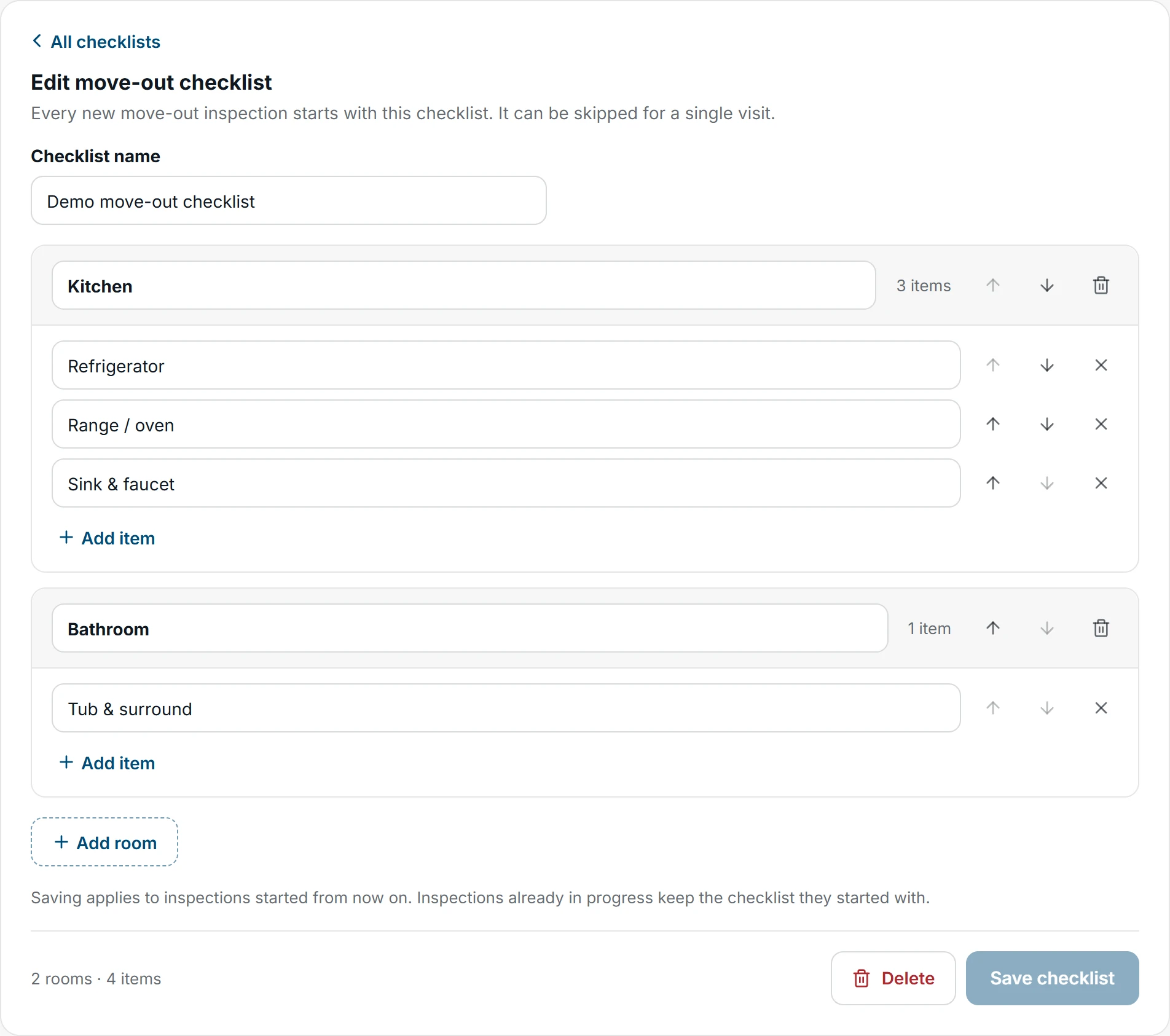Edit the Checklist name field
This screenshot has height=1036, width=1170.
click(289, 201)
